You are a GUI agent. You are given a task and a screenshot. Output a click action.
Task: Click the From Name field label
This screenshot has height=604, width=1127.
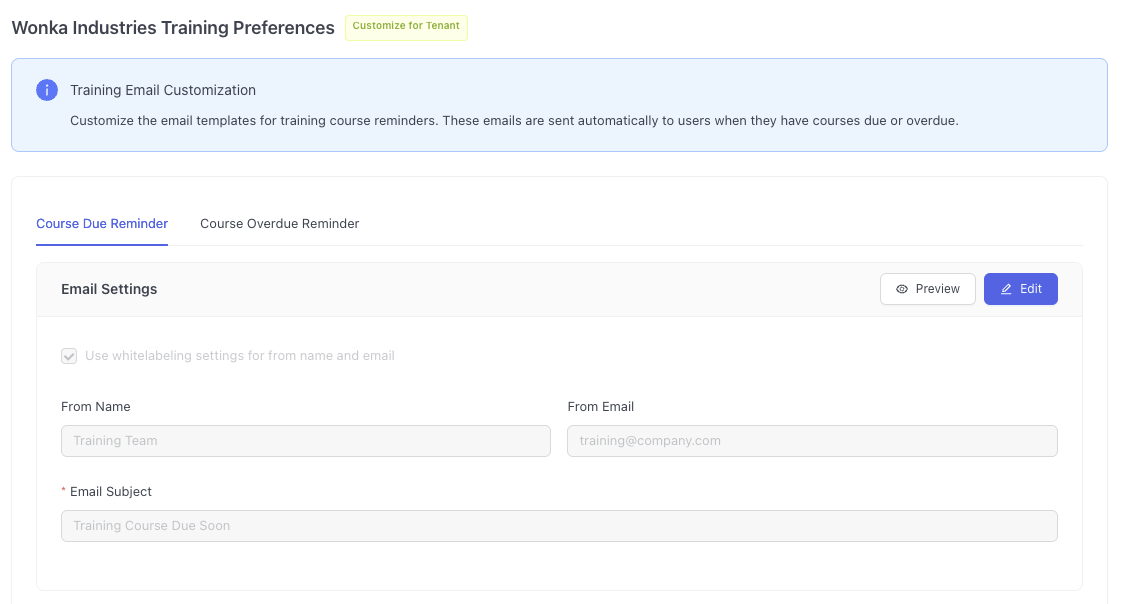(96, 407)
